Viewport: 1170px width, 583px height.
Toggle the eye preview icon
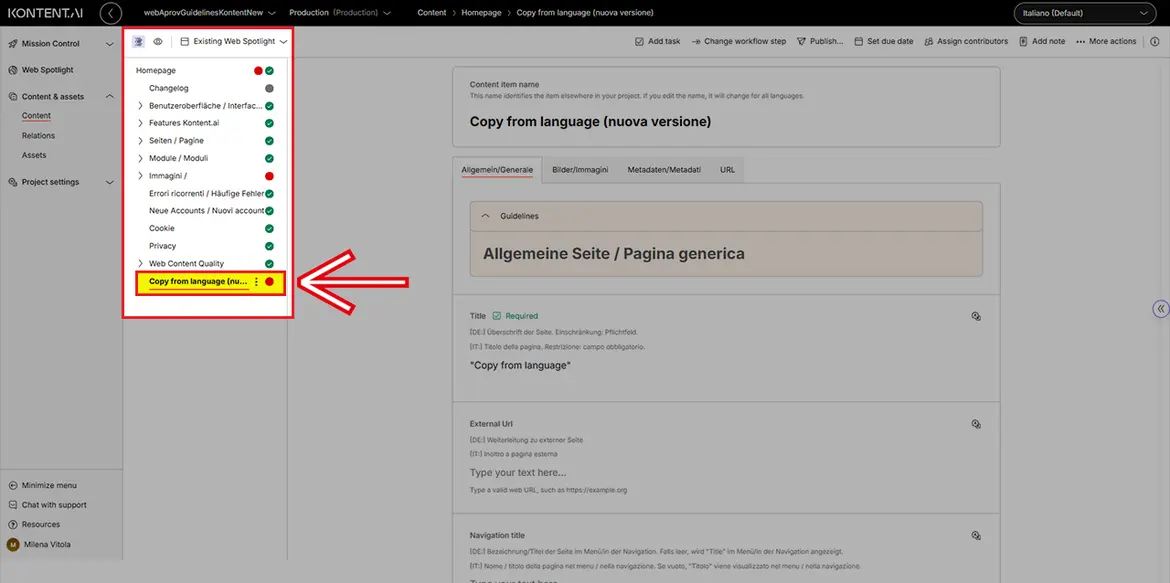pyautogui.click(x=157, y=42)
